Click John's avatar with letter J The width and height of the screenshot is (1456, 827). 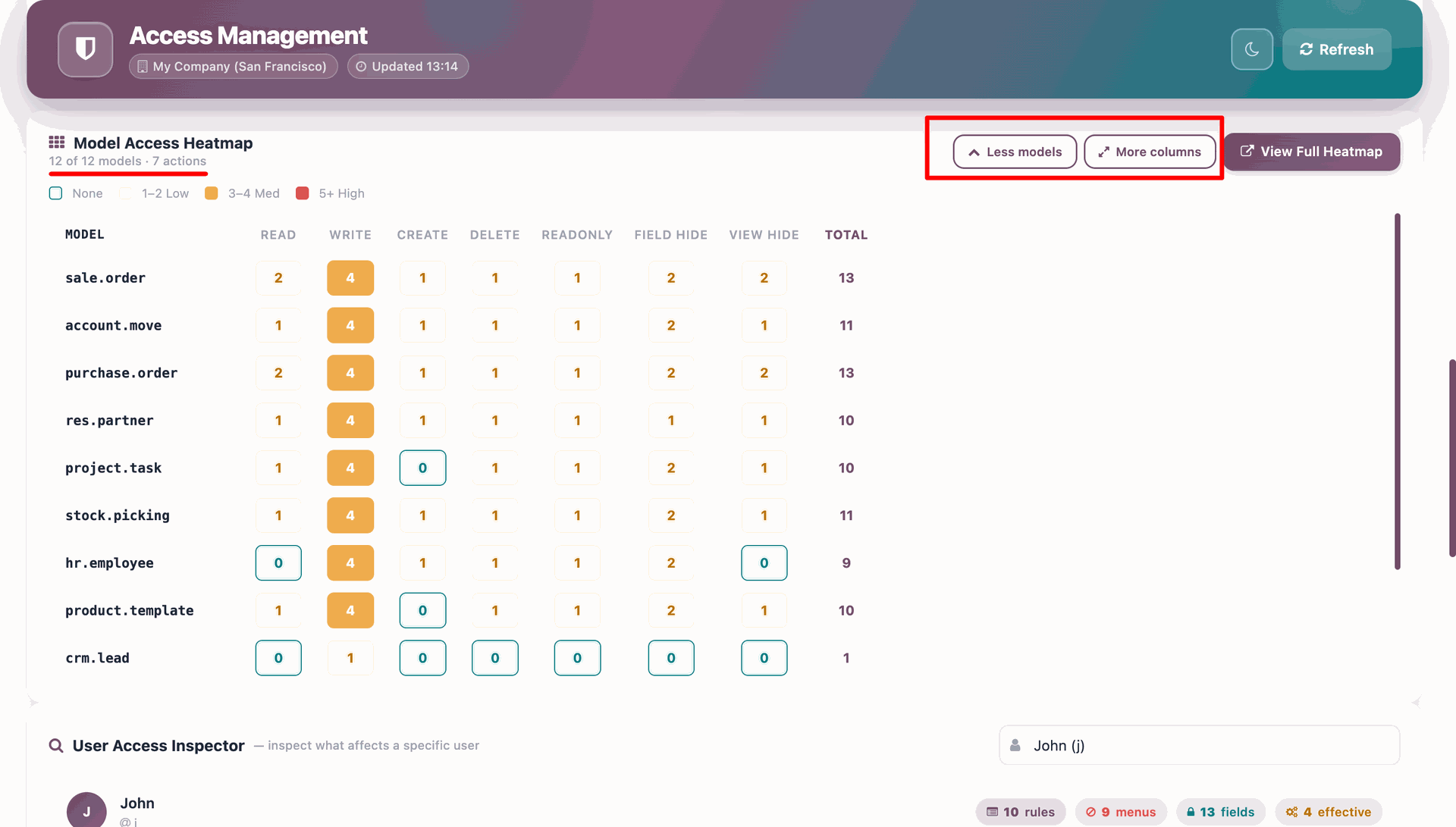click(86, 810)
